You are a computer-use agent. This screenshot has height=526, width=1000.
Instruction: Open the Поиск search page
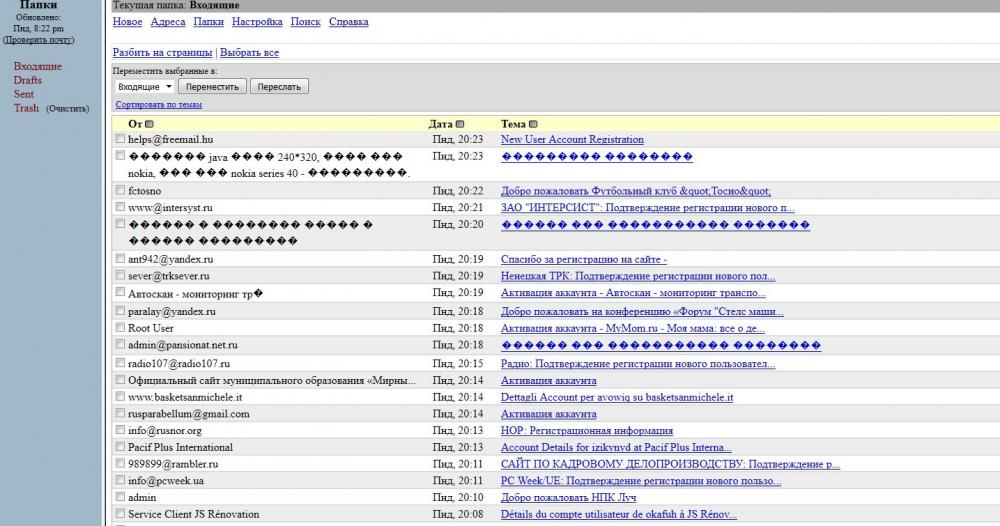[305, 22]
